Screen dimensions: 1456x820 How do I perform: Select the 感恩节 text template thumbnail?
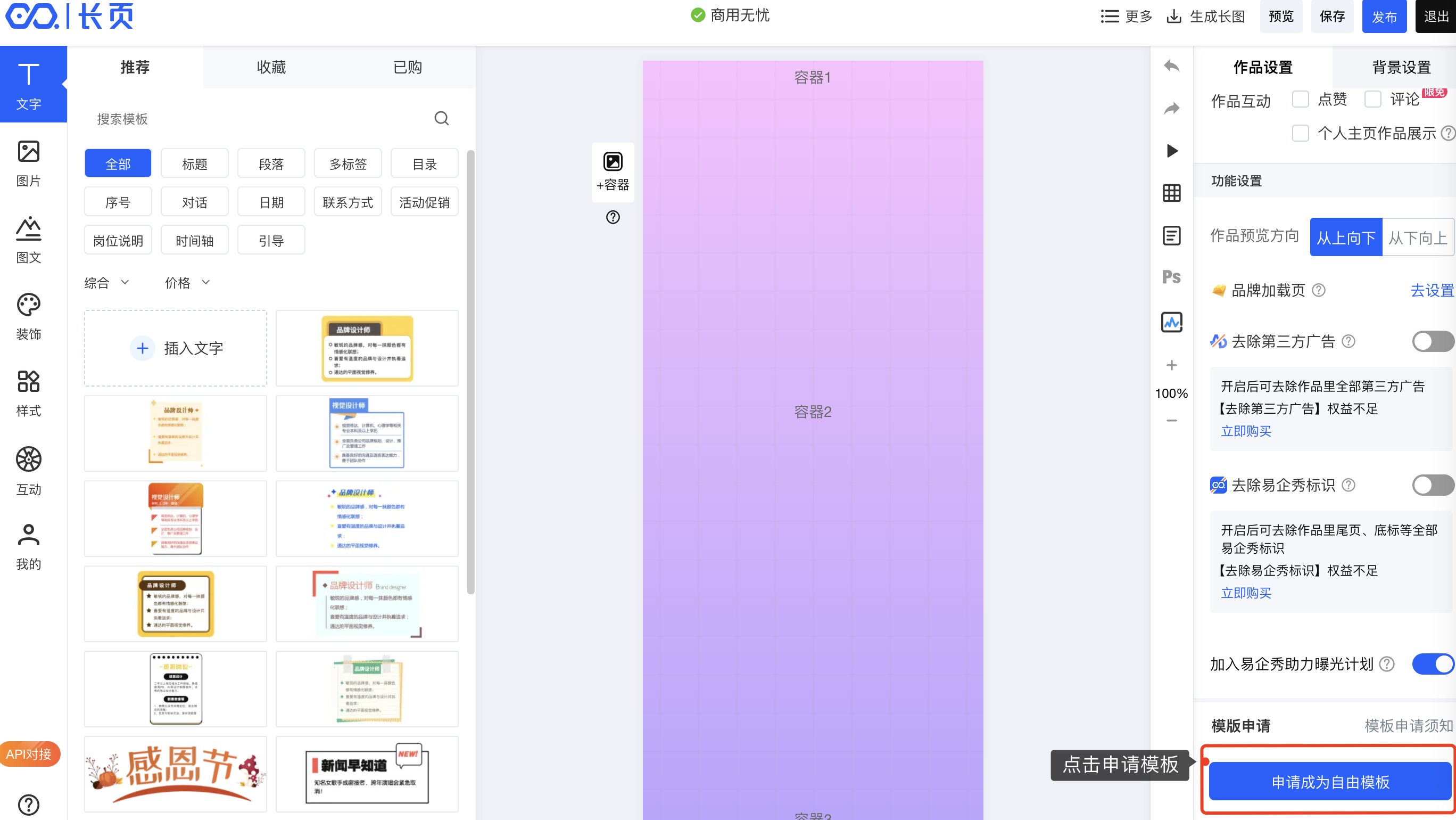(176, 774)
